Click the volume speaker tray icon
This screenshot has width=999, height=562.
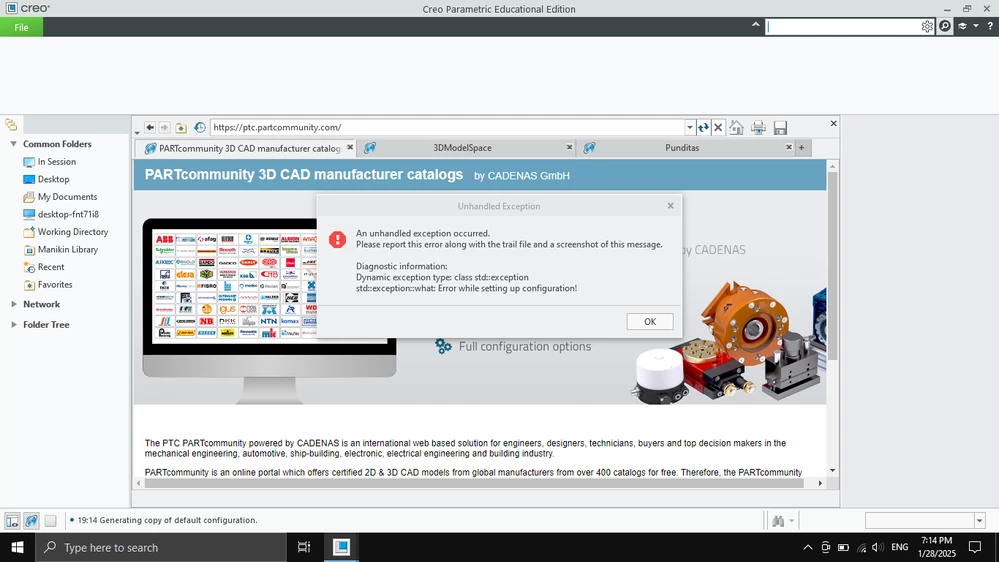(878, 547)
